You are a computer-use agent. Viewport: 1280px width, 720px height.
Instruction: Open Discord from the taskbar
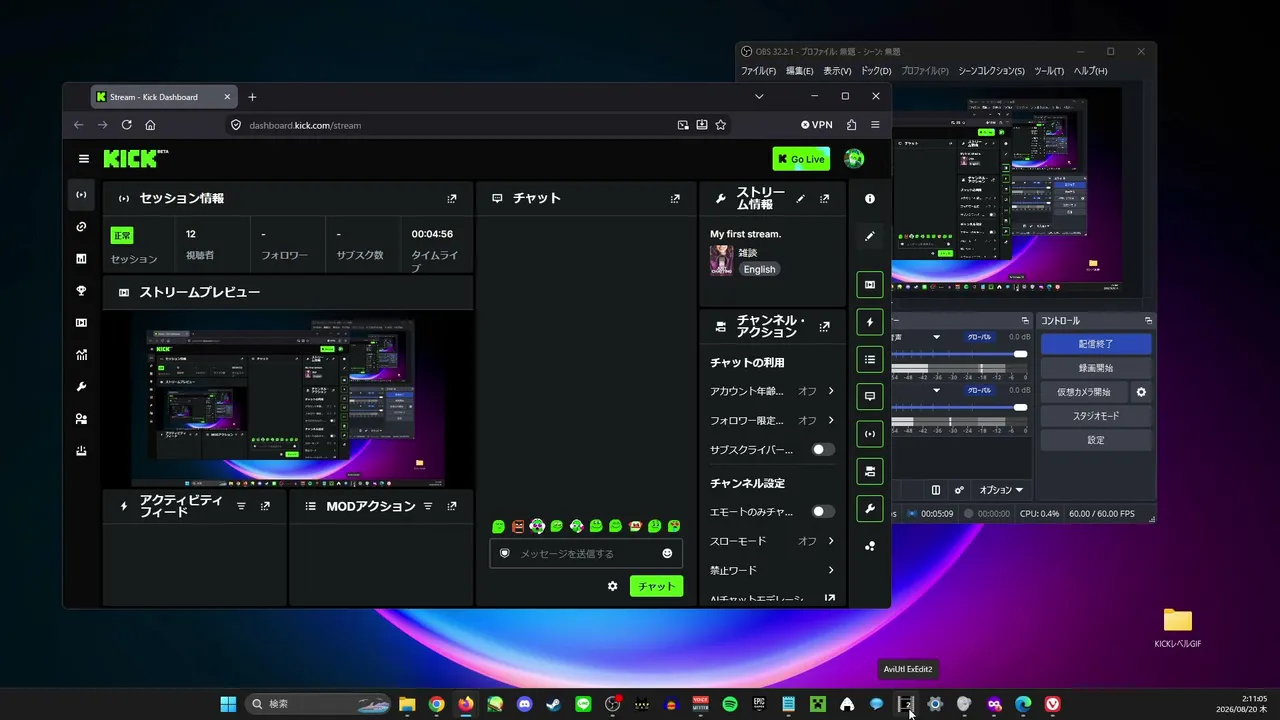[525, 704]
